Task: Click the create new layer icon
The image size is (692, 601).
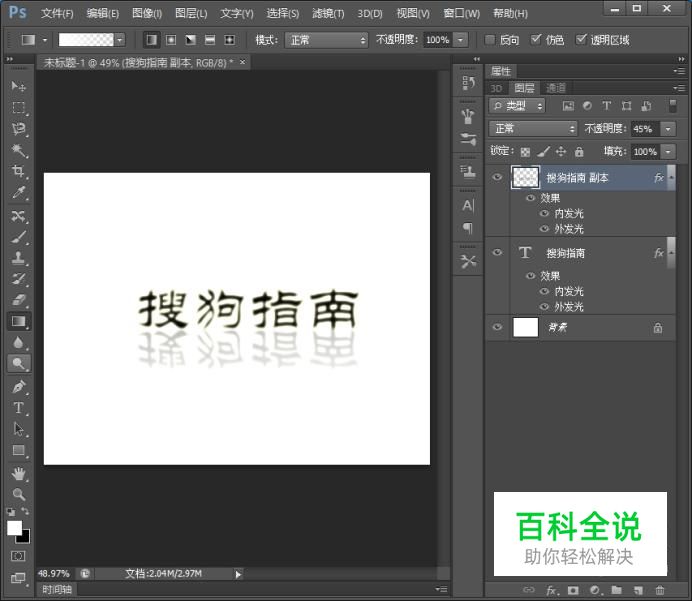Action: pyautogui.click(x=638, y=590)
